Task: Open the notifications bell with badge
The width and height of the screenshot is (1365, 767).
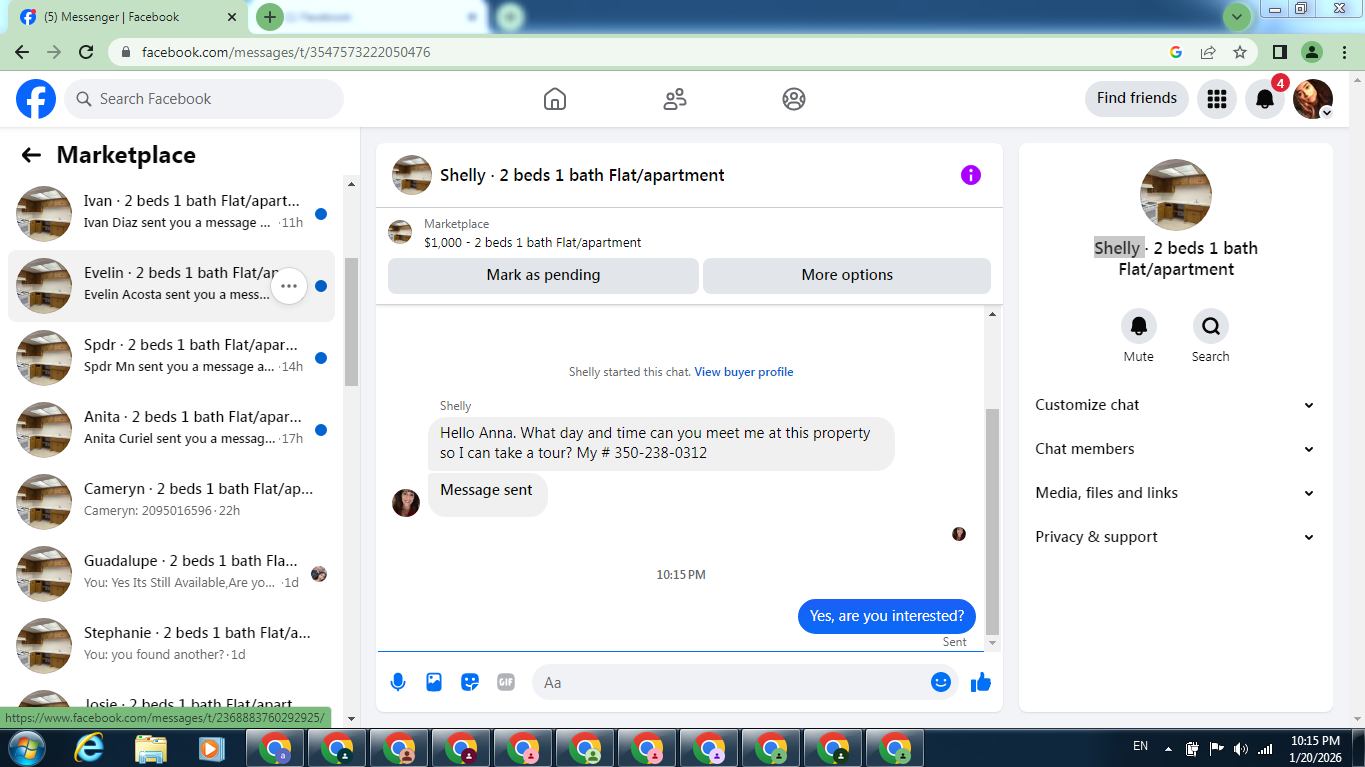Action: [x=1265, y=99]
